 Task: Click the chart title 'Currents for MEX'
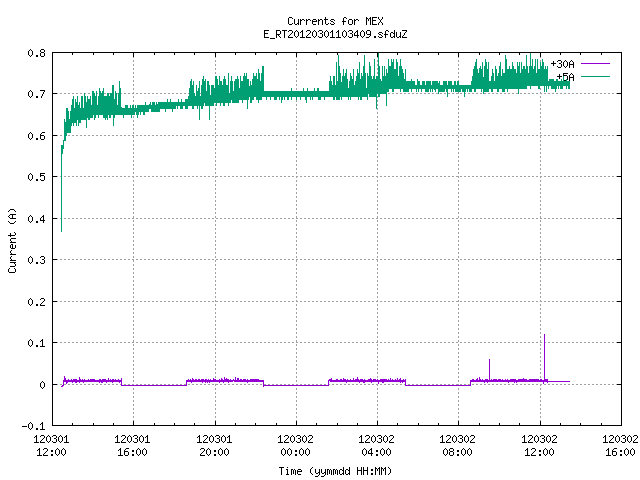click(335, 21)
